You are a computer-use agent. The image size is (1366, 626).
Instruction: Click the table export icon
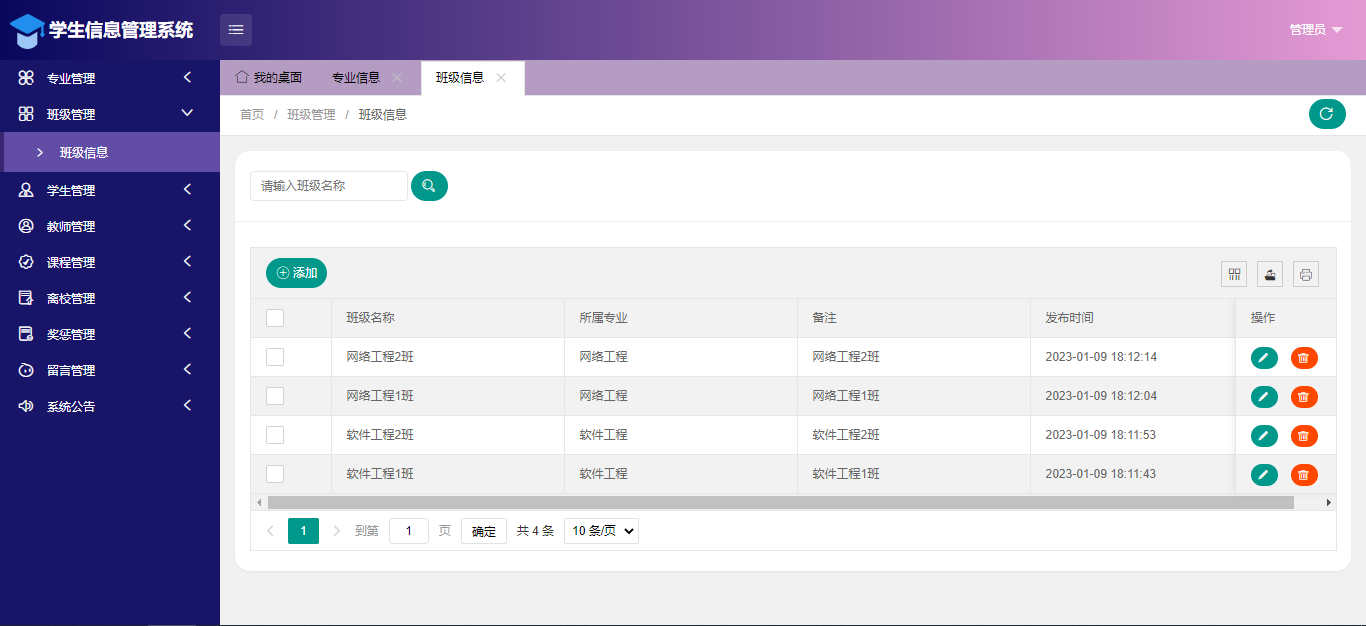click(1270, 274)
